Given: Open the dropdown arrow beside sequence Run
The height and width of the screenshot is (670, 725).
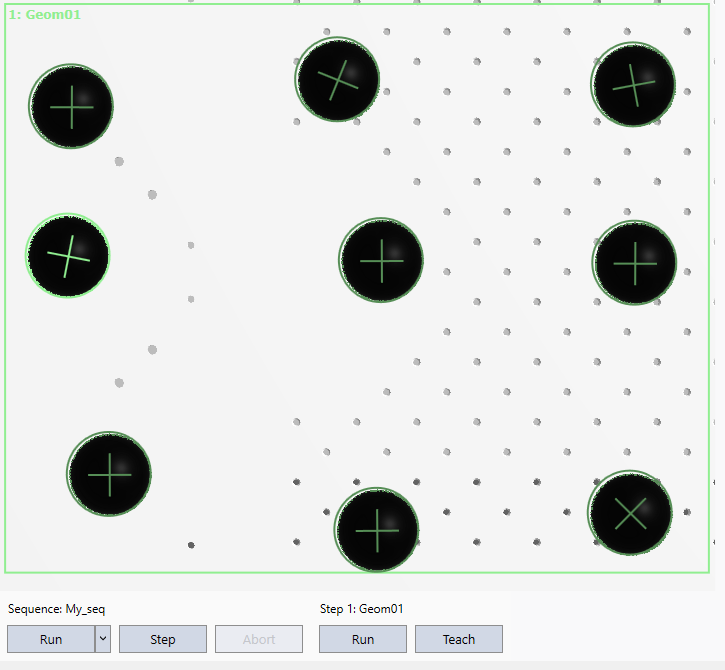Looking at the screenshot, I should pos(103,639).
